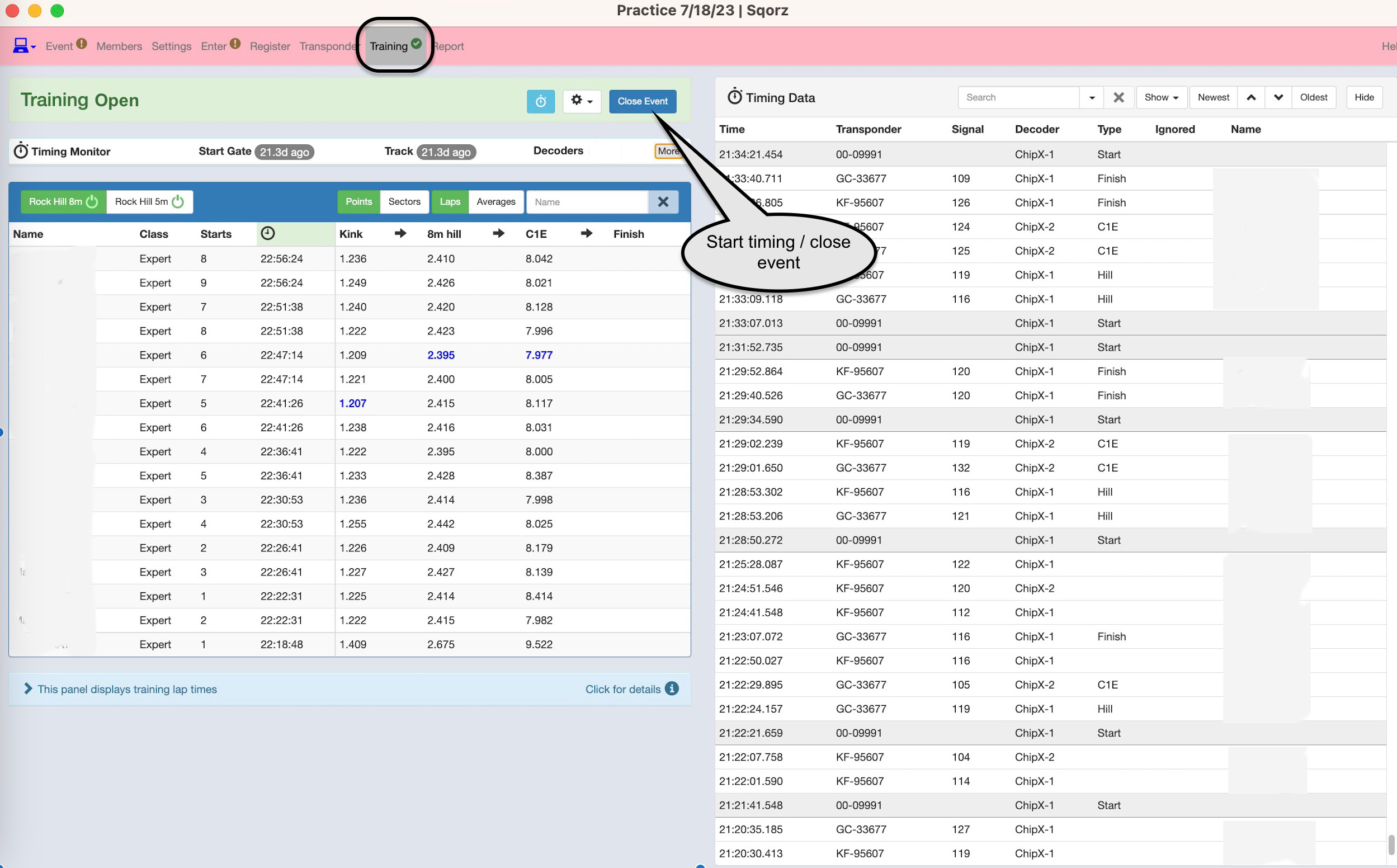The height and width of the screenshot is (868, 1397).
Task: Open the computer icon dropdown menu
Action: (24, 46)
